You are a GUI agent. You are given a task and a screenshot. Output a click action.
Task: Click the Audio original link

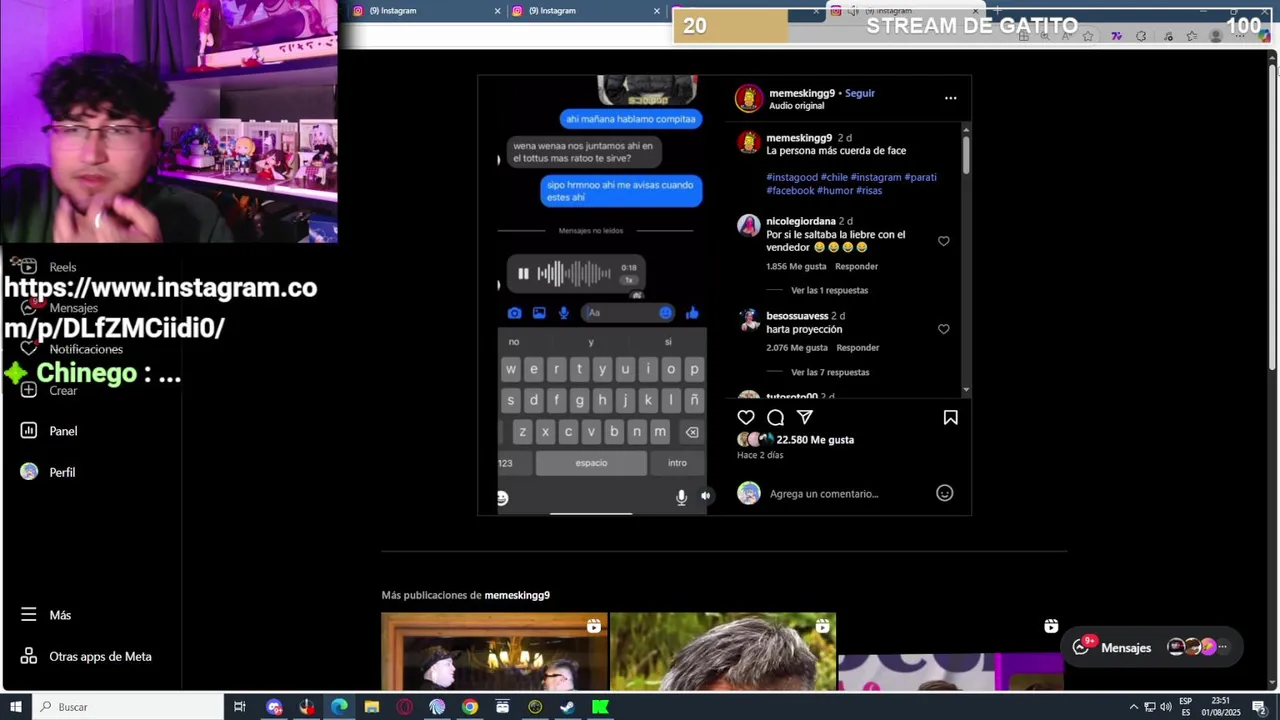click(796, 106)
